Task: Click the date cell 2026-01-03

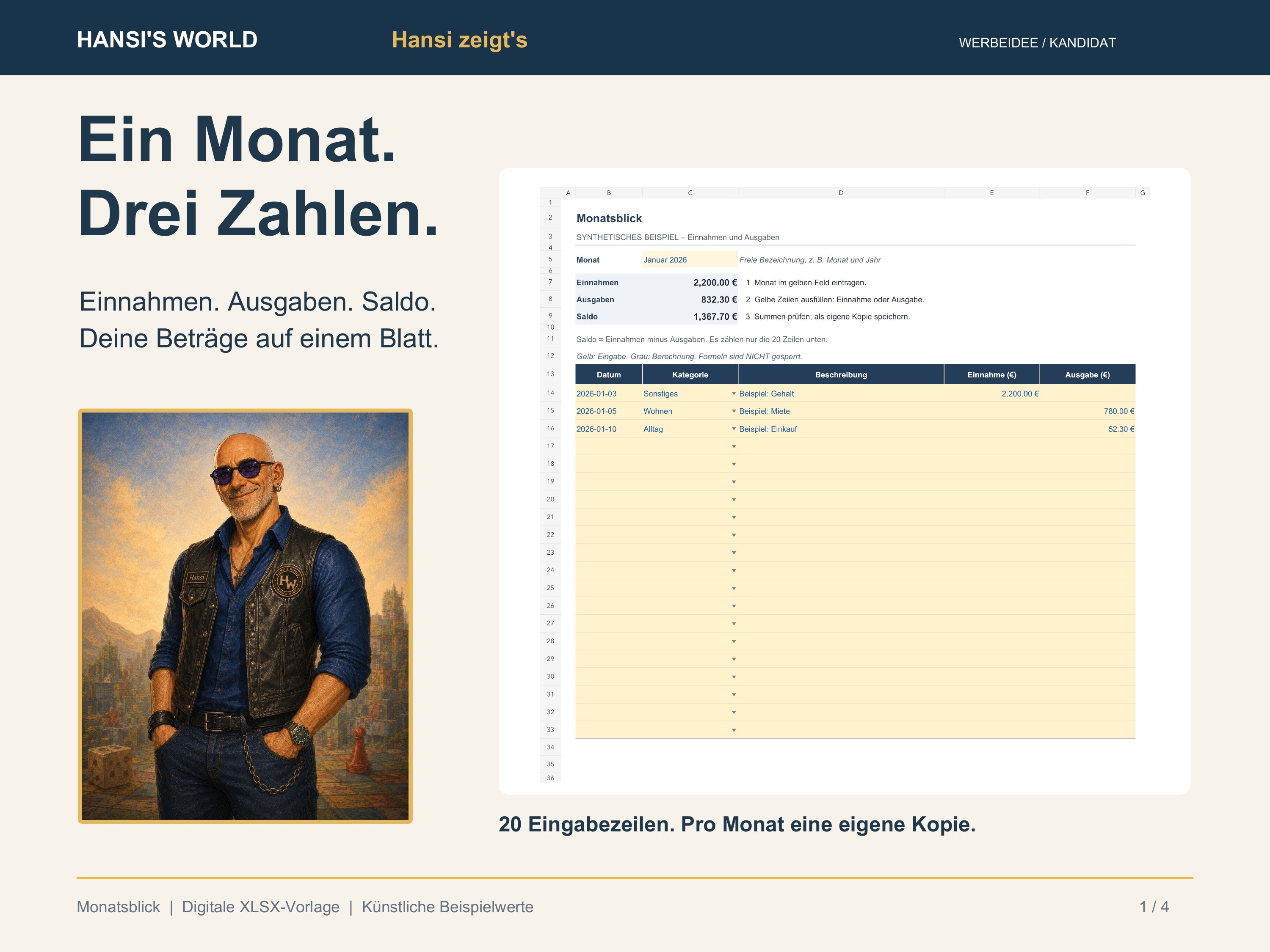Action: (x=609, y=393)
